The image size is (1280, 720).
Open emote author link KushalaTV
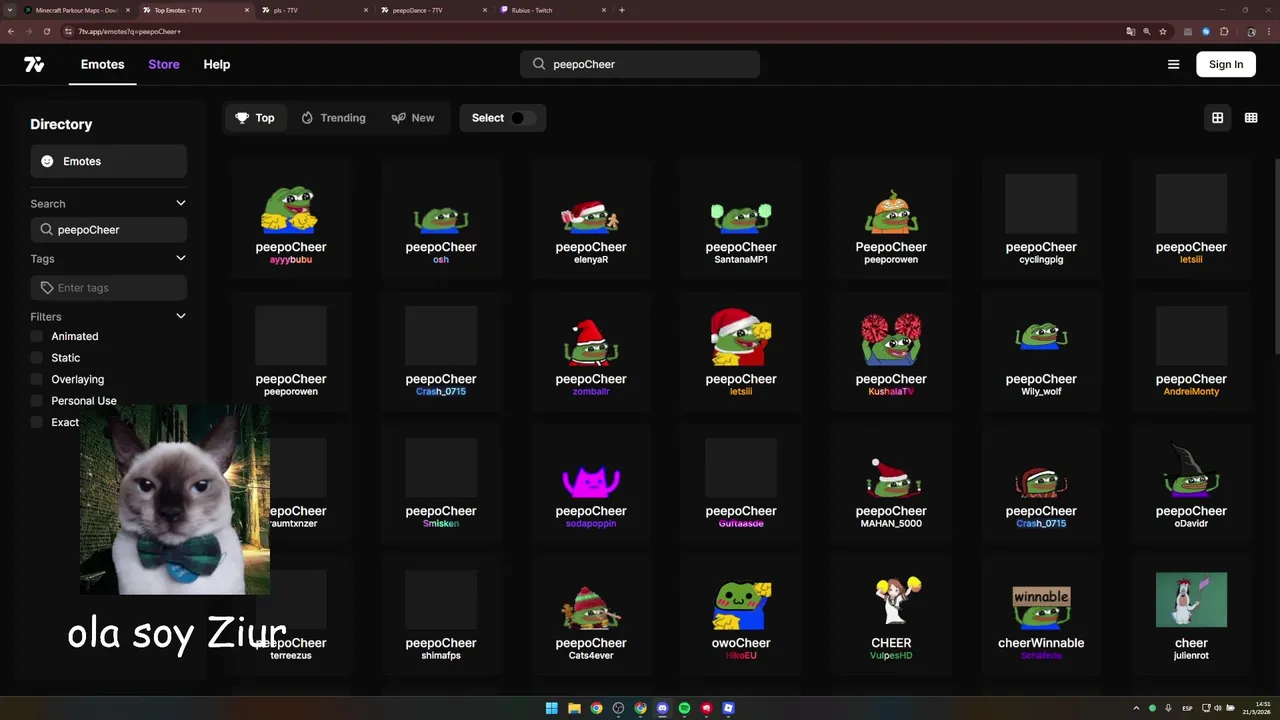891,392
